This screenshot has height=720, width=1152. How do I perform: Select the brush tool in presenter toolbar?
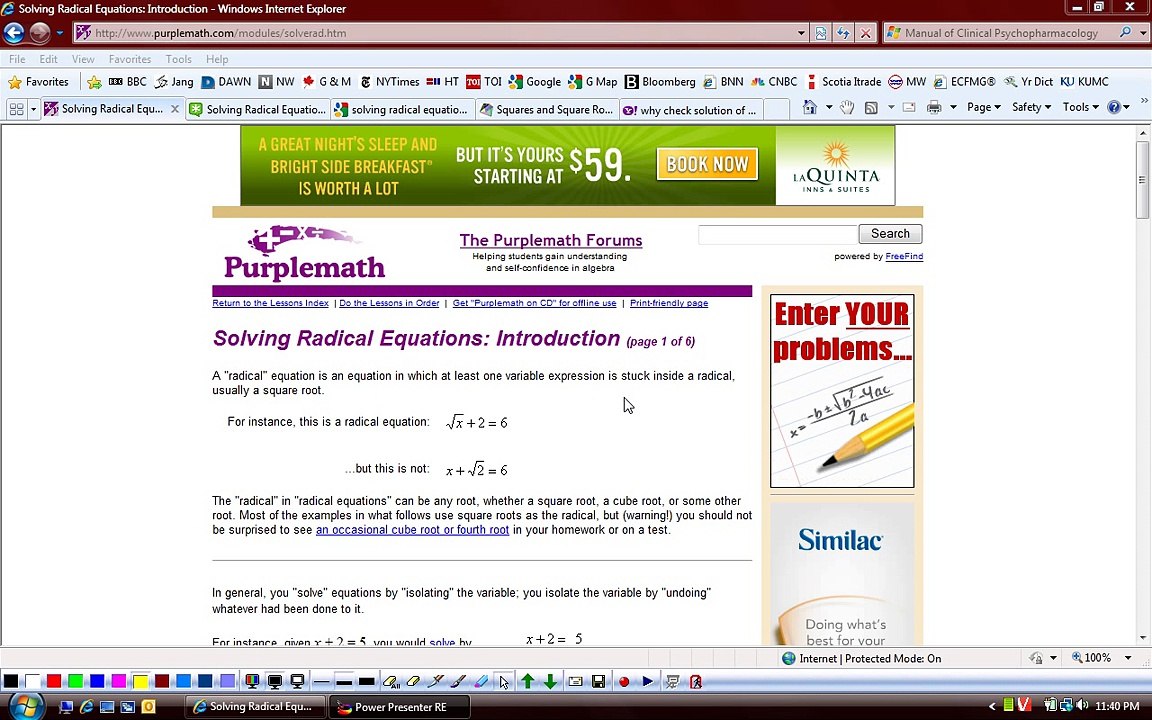click(x=458, y=682)
